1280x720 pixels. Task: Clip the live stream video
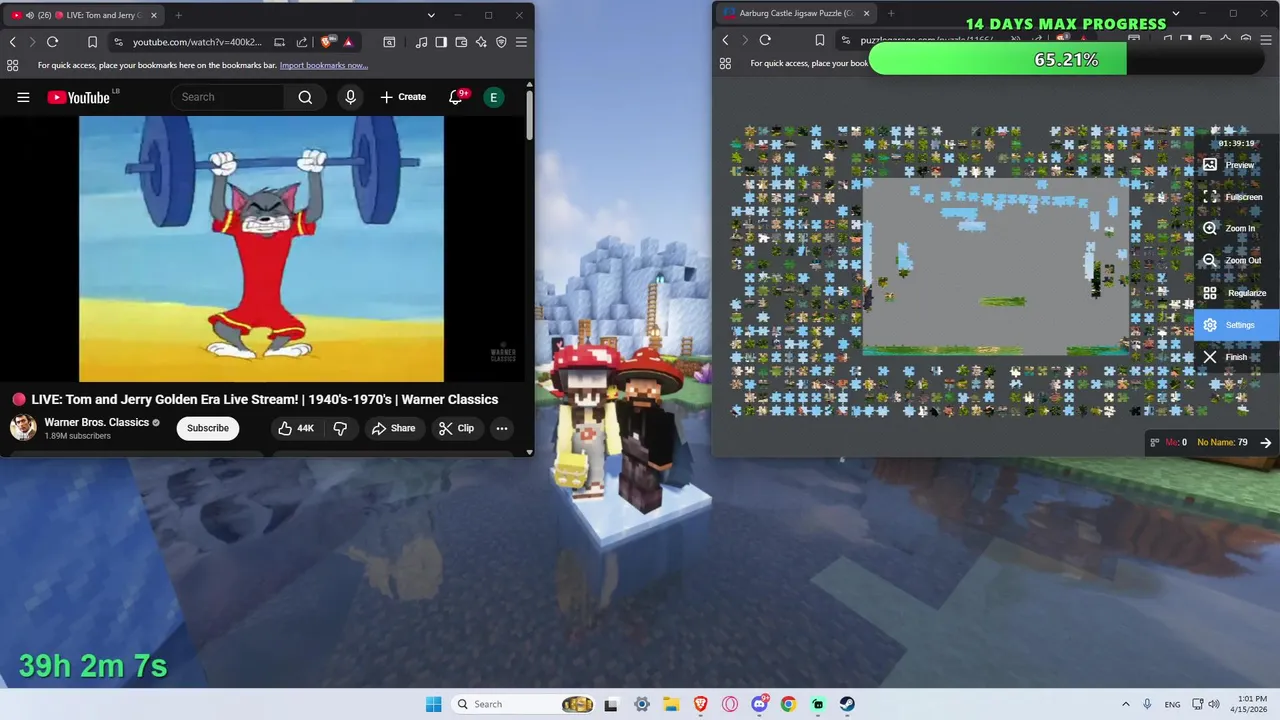[x=456, y=428]
